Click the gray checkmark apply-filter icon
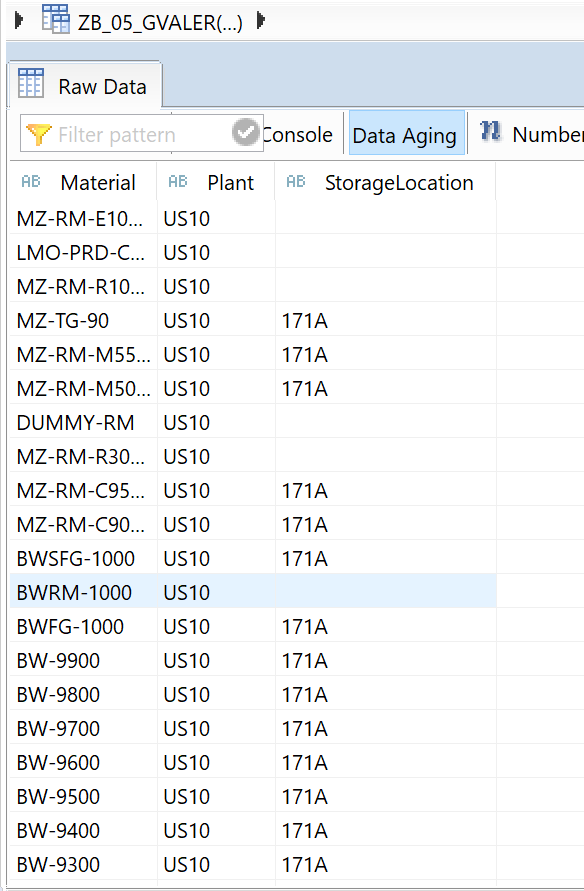The width and height of the screenshot is (584, 891). tap(245, 132)
